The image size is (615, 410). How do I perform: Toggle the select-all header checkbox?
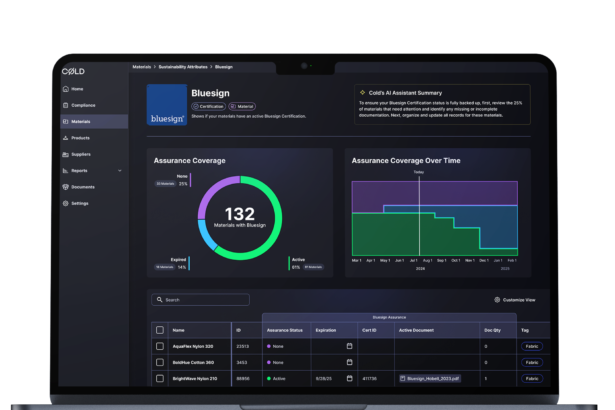[x=160, y=329]
